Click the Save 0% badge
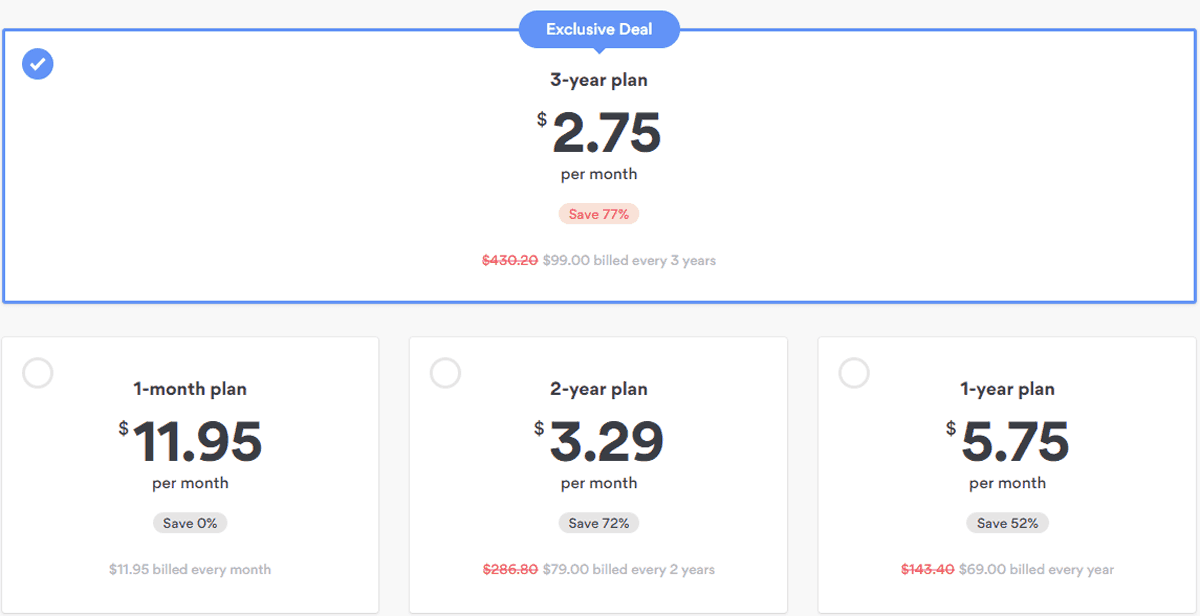 pyautogui.click(x=190, y=523)
